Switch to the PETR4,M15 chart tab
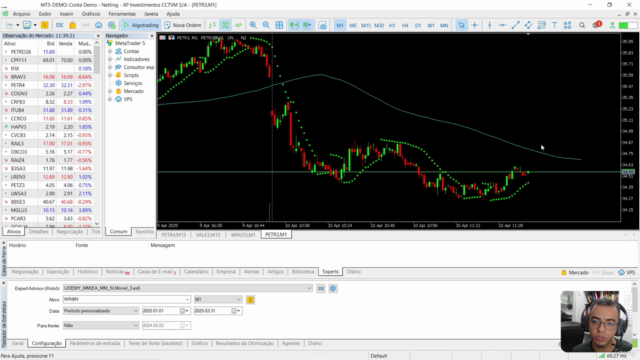 [173, 235]
